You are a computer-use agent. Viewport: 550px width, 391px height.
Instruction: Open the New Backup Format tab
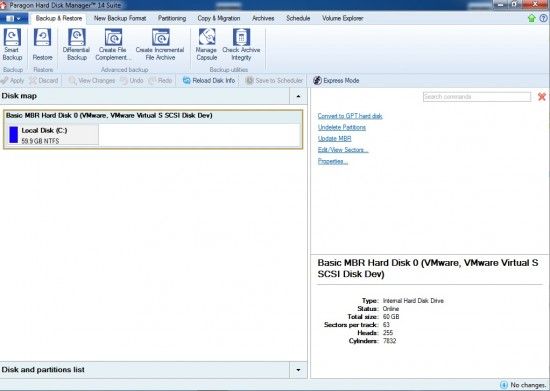[120, 18]
